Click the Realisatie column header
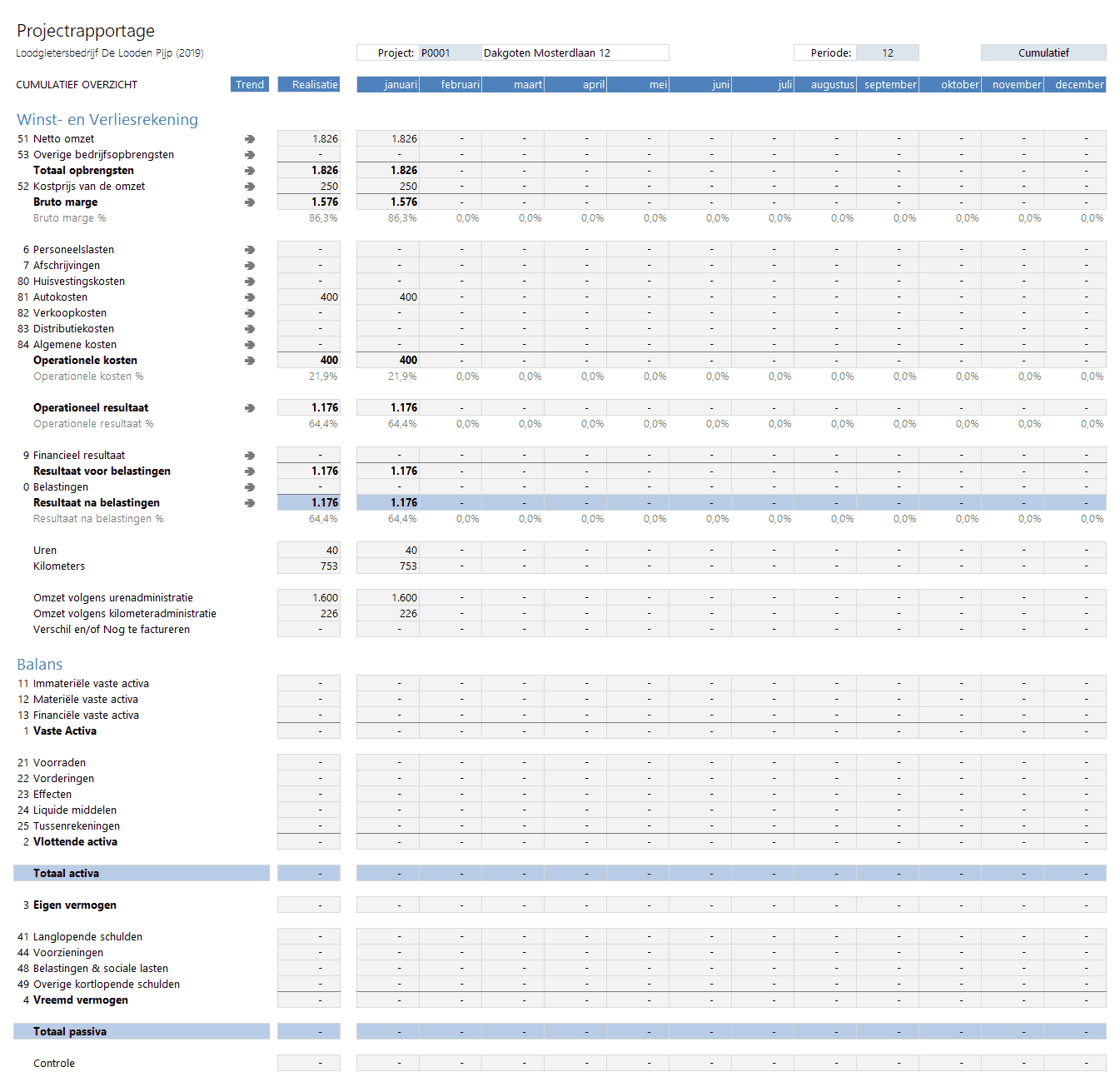1120x1087 pixels. pos(309,85)
